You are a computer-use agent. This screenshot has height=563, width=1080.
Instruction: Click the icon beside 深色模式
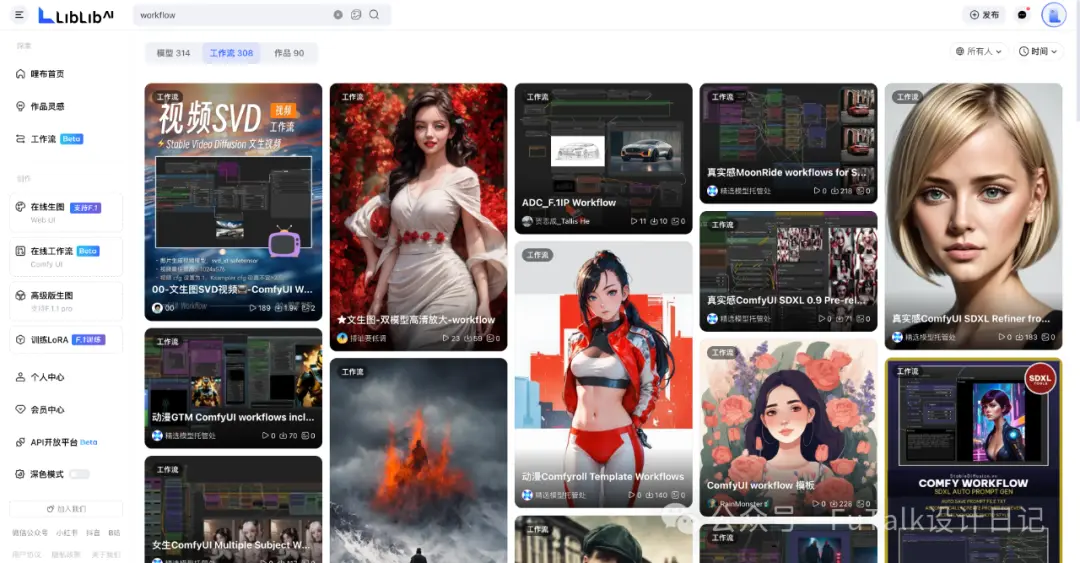pos(20,474)
